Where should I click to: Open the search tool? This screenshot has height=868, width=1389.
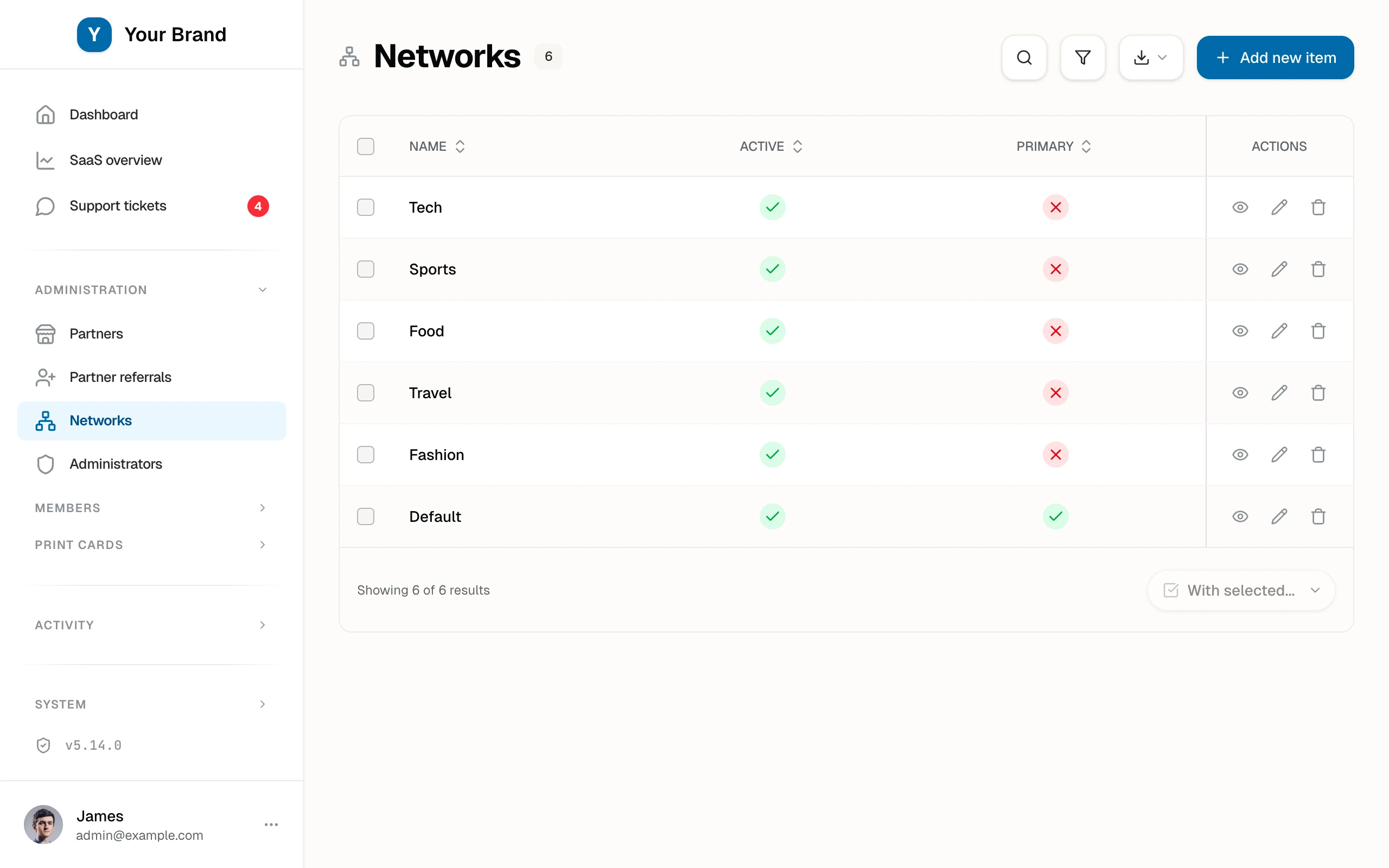(1024, 58)
